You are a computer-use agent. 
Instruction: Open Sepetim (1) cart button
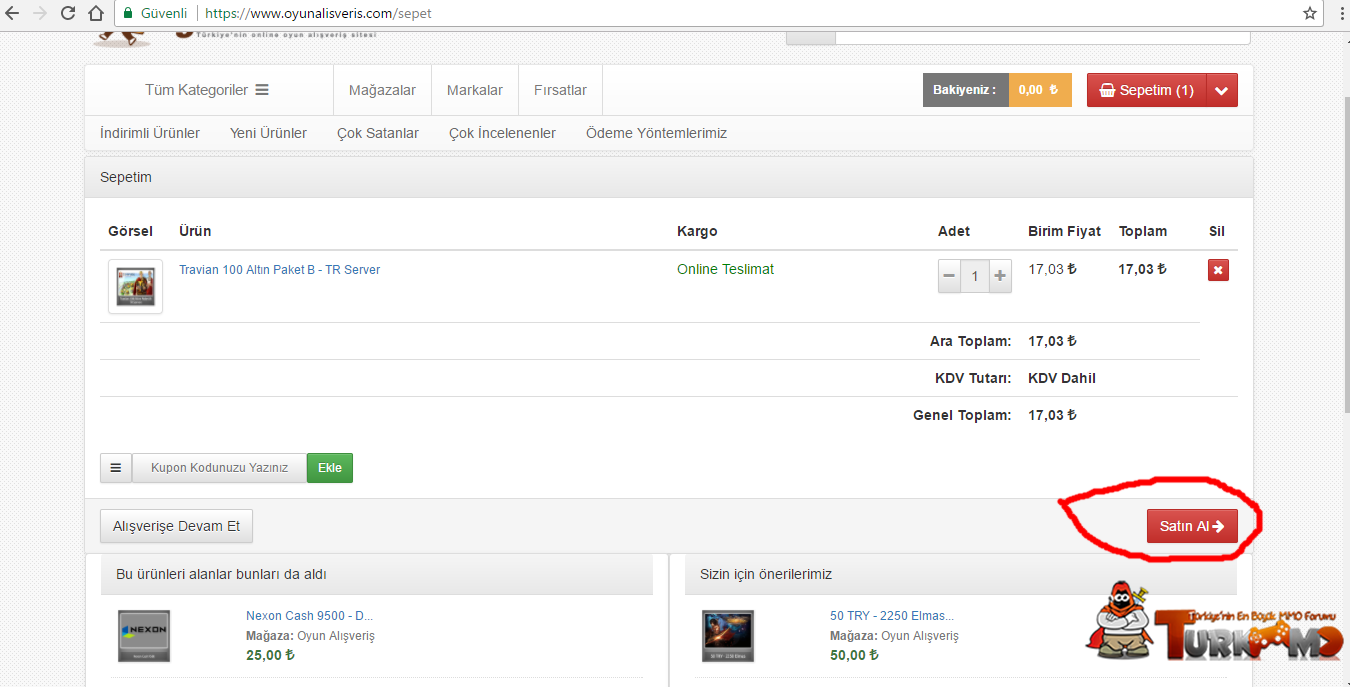(x=1146, y=90)
